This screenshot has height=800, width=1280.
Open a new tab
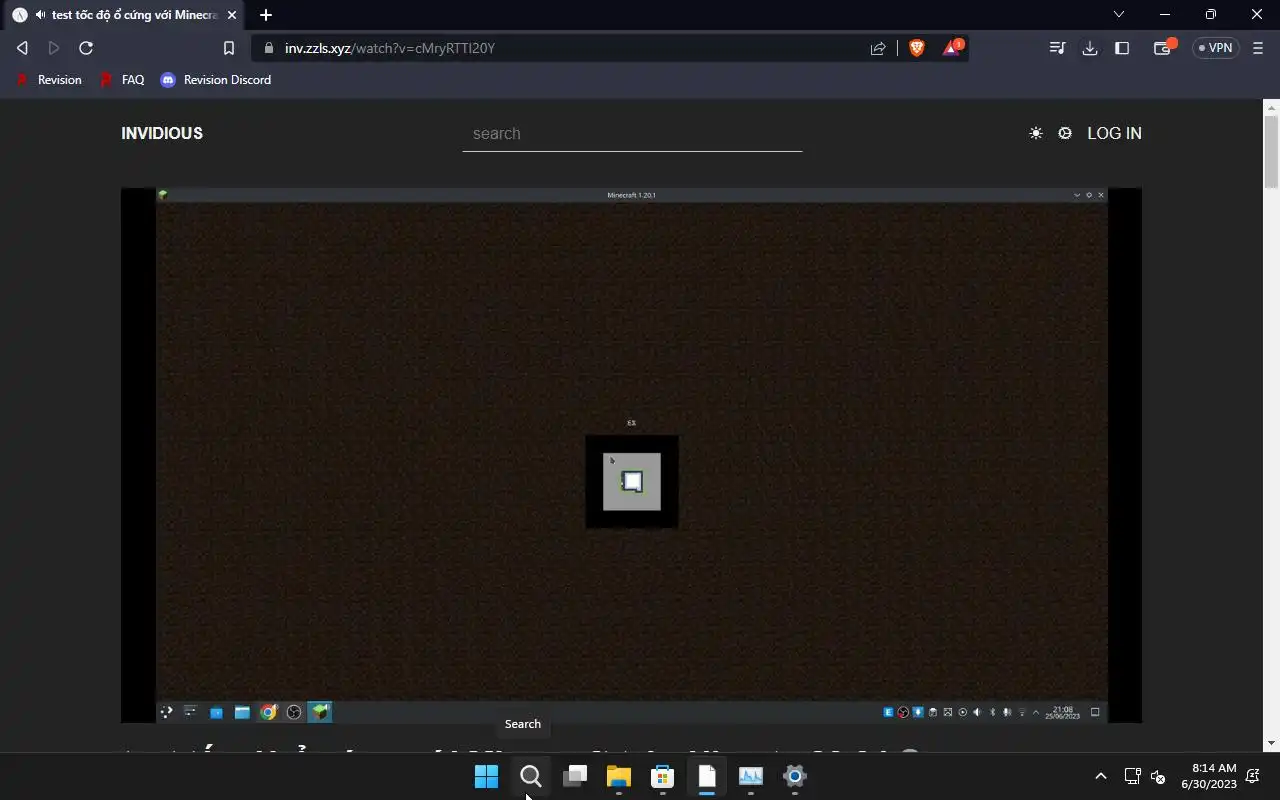click(x=266, y=15)
